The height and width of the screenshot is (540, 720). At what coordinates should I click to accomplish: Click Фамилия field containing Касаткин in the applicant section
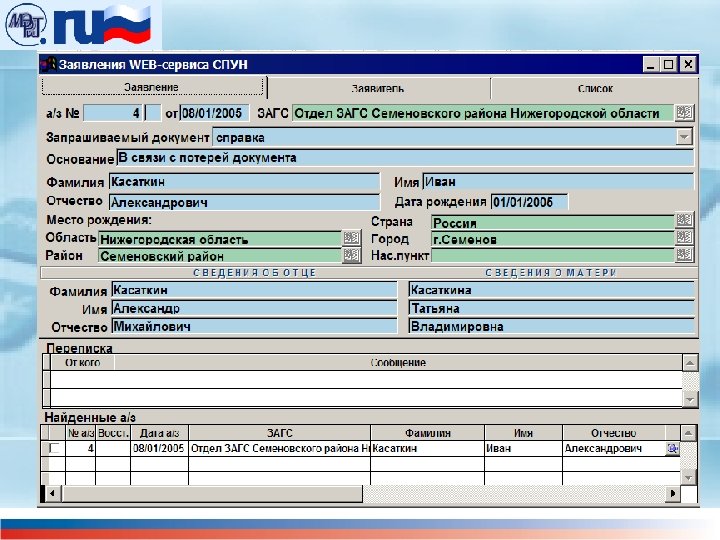pyautogui.click(x=244, y=182)
